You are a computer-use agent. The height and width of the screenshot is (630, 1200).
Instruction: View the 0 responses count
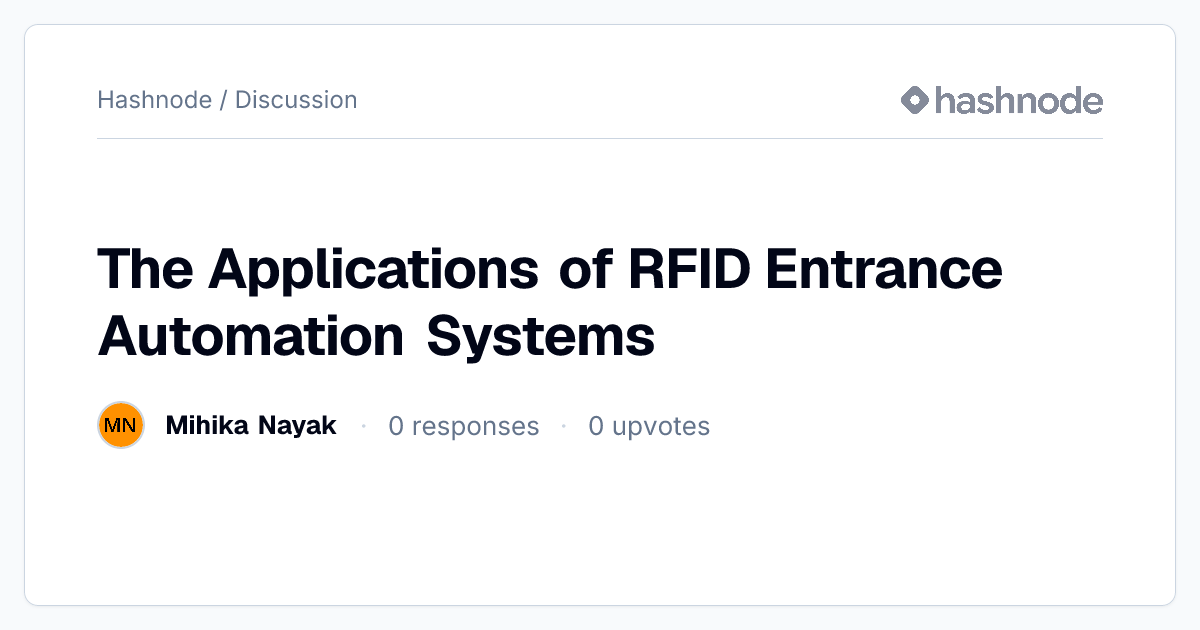click(464, 427)
